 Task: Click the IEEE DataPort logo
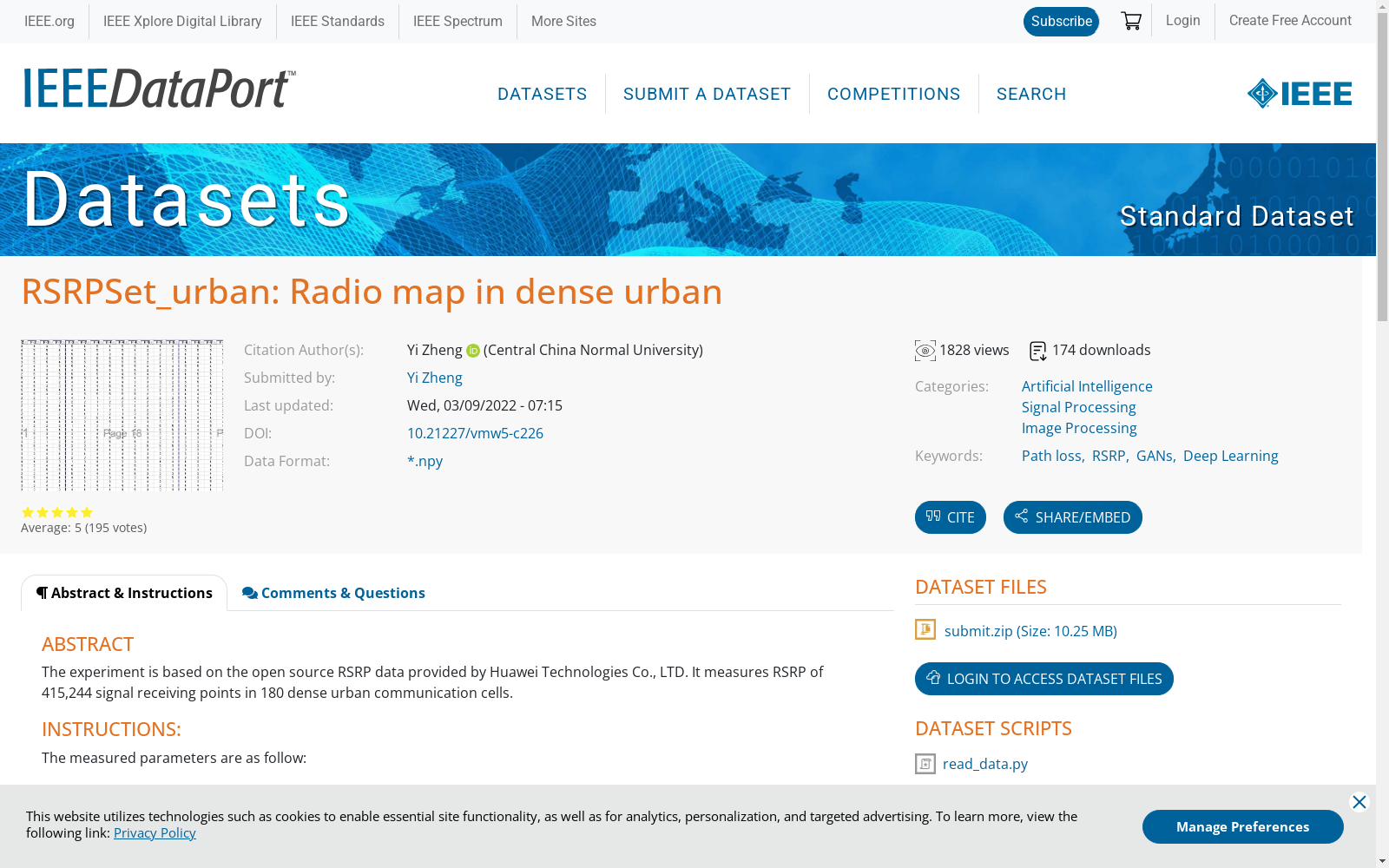160,89
